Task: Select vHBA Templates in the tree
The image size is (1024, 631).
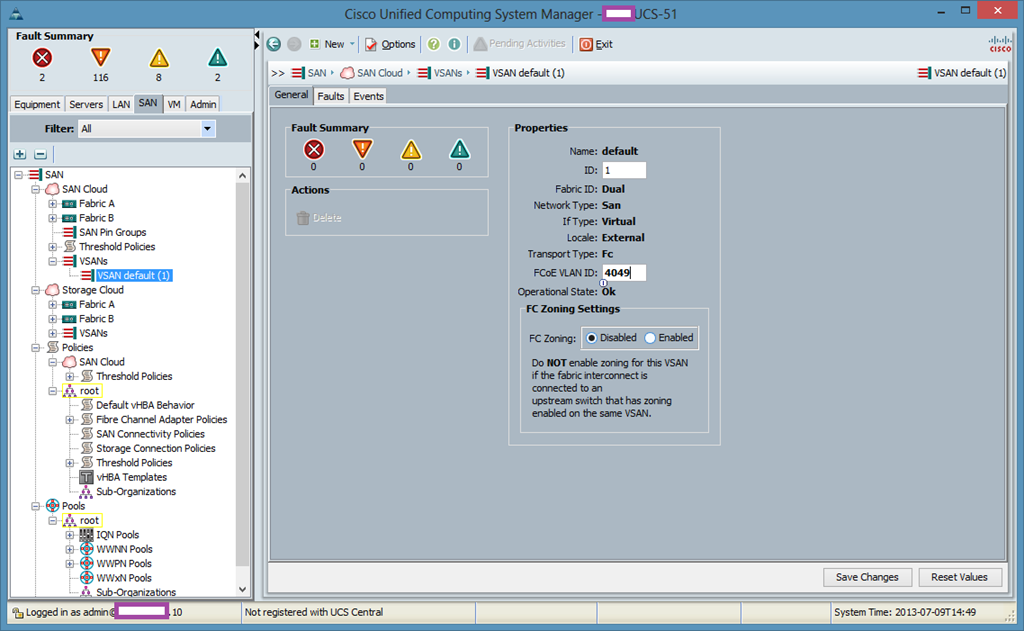Action: coord(131,477)
